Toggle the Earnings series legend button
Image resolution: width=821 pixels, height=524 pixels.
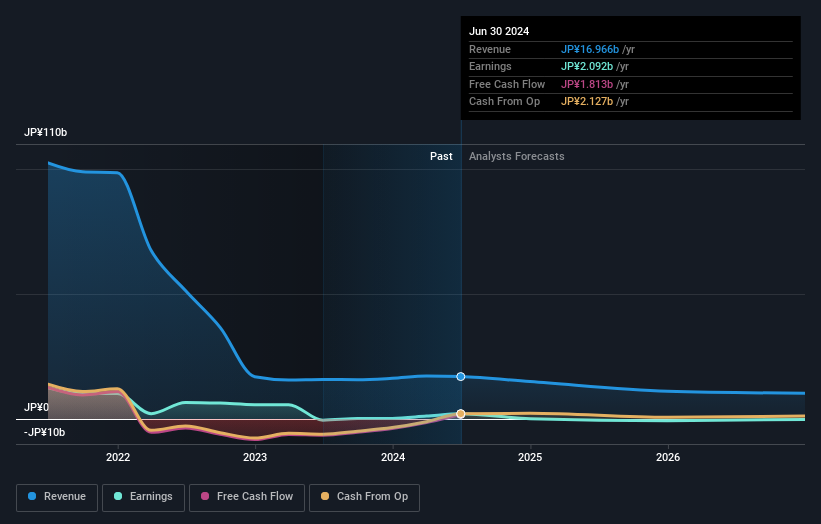[x=143, y=497]
